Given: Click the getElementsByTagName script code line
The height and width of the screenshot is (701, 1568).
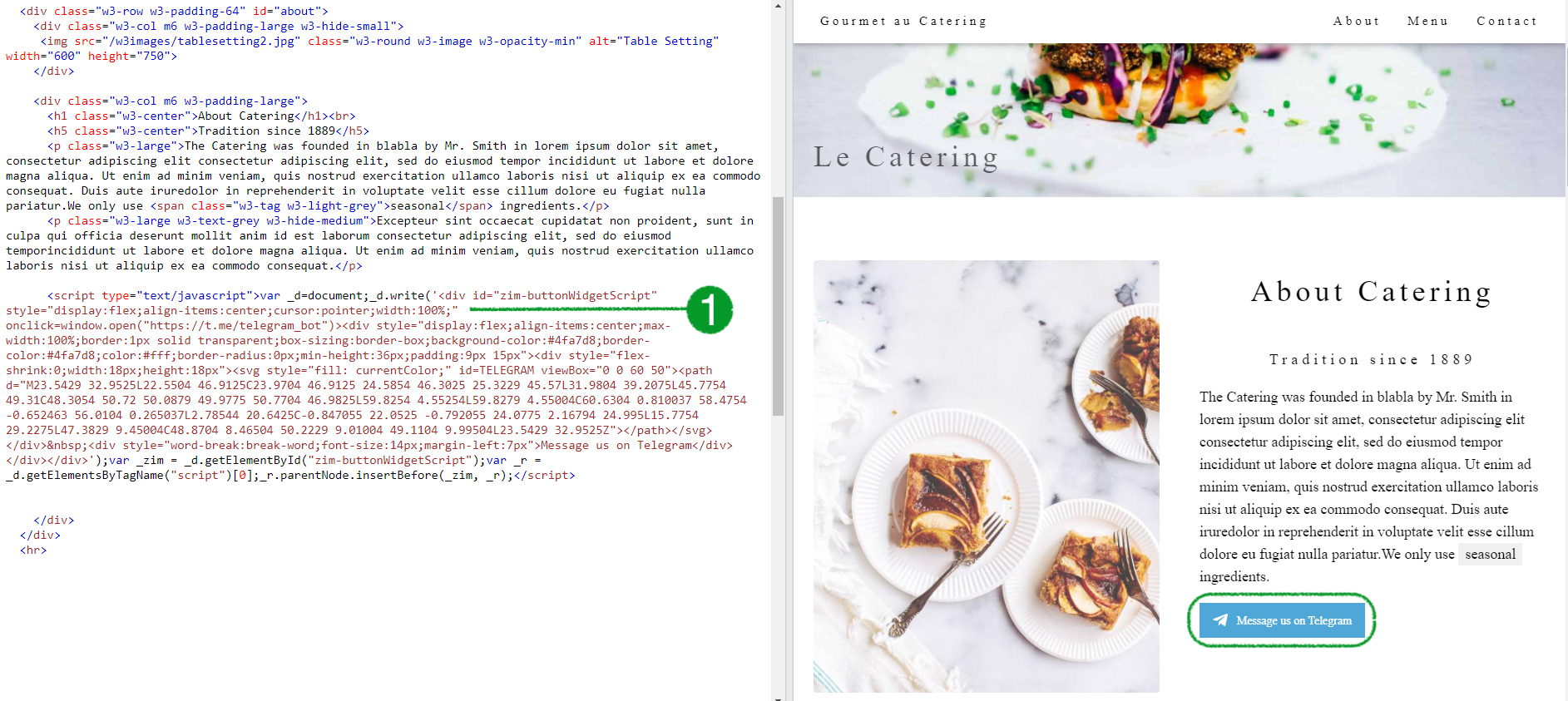Looking at the screenshot, I should (x=290, y=475).
